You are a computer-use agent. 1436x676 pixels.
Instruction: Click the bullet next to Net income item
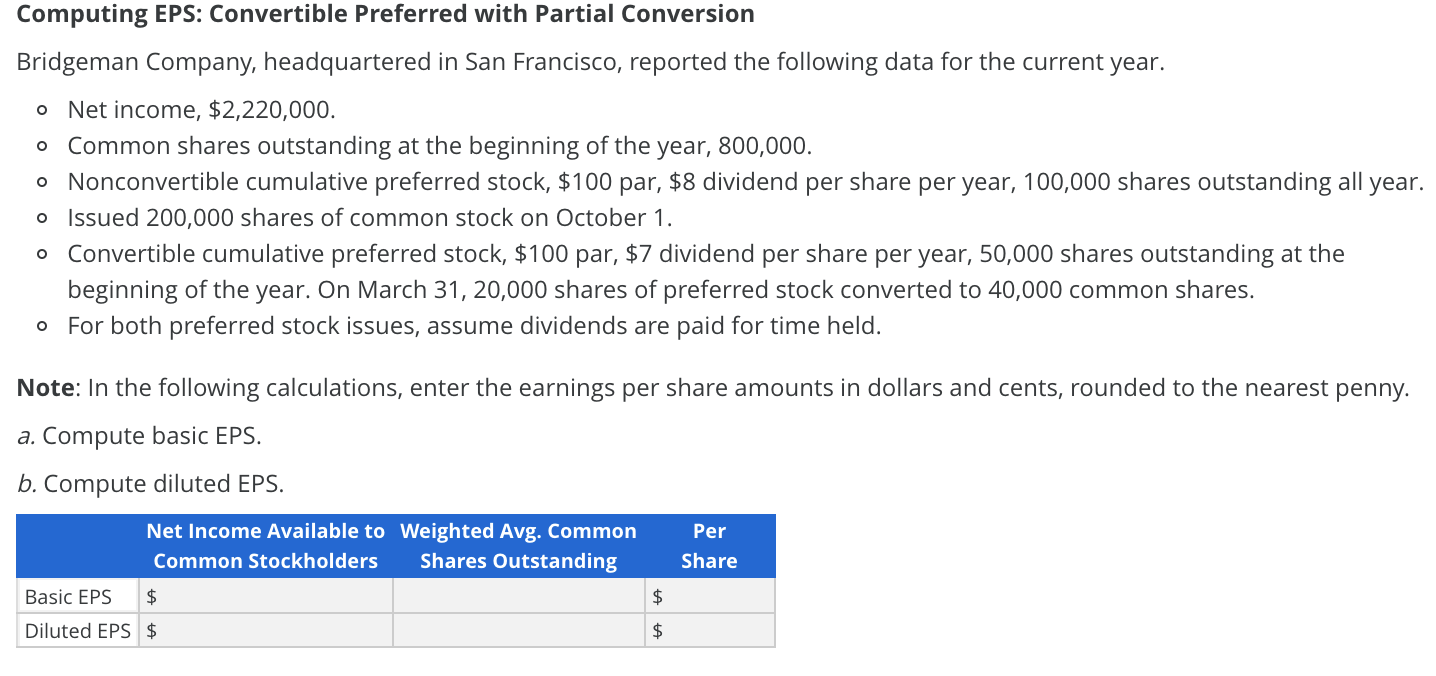(41, 110)
